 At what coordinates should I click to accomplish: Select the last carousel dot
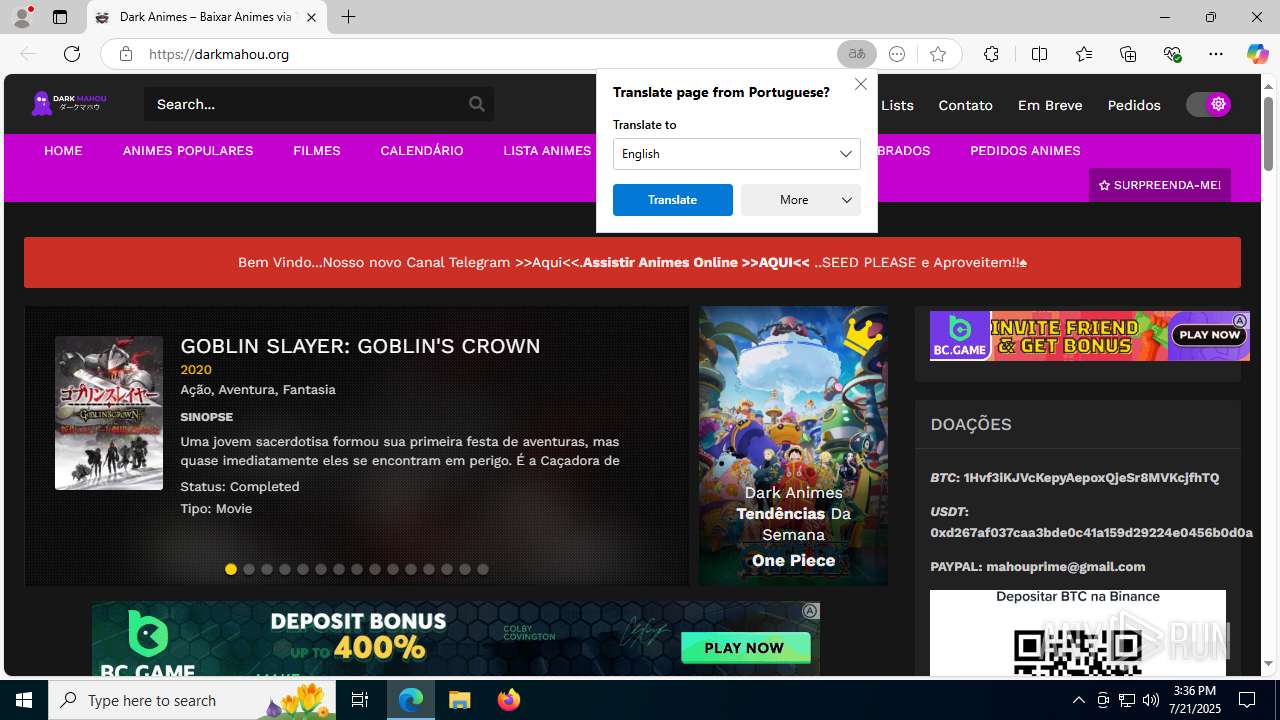[483, 569]
